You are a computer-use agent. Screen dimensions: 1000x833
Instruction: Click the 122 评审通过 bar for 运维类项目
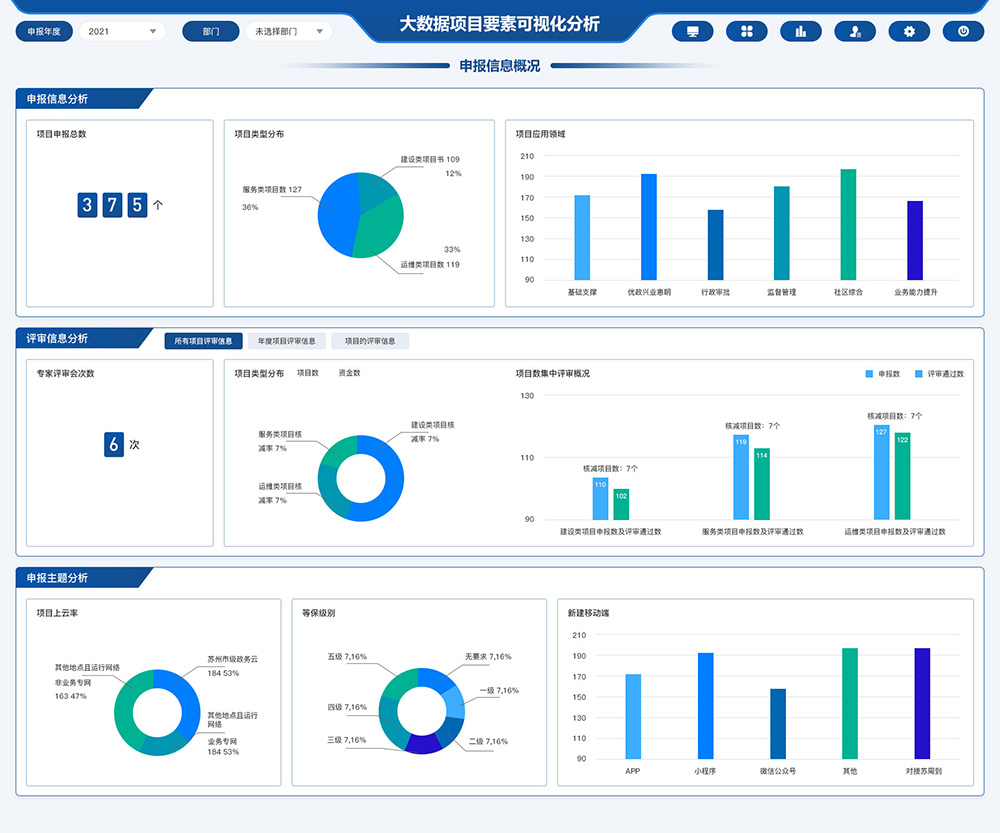pyautogui.click(x=902, y=476)
